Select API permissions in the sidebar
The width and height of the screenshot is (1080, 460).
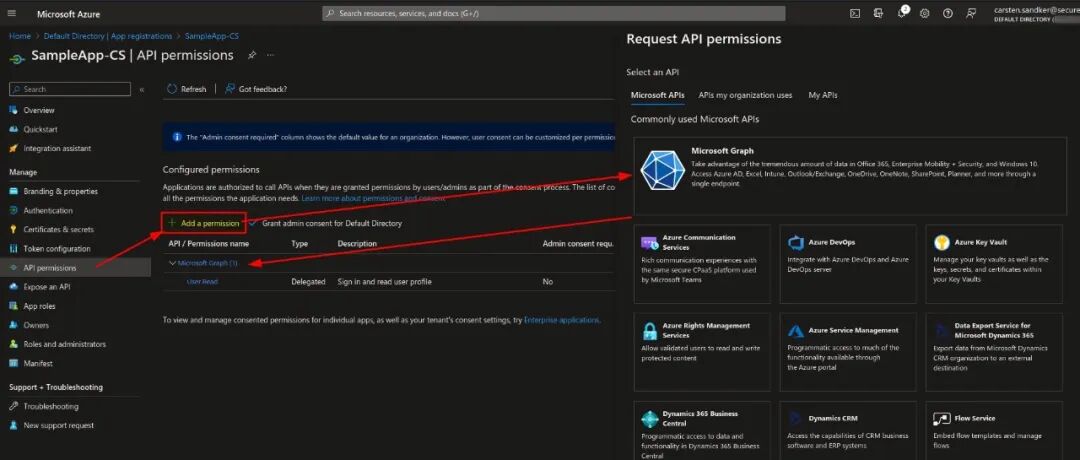[x=76, y=268]
